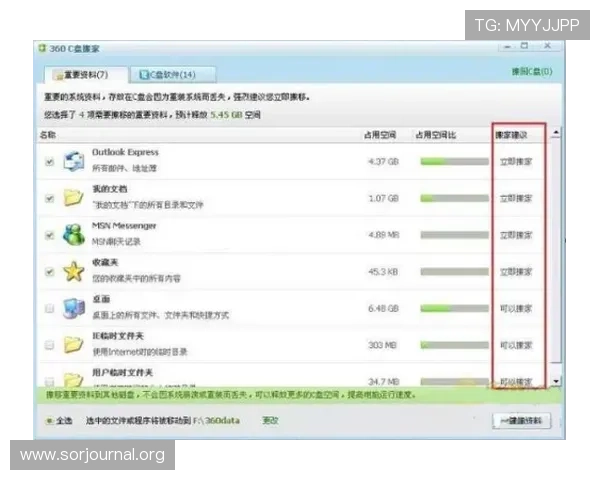Select the MSN Messenger row title
The image size is (600, 480).
124,225
